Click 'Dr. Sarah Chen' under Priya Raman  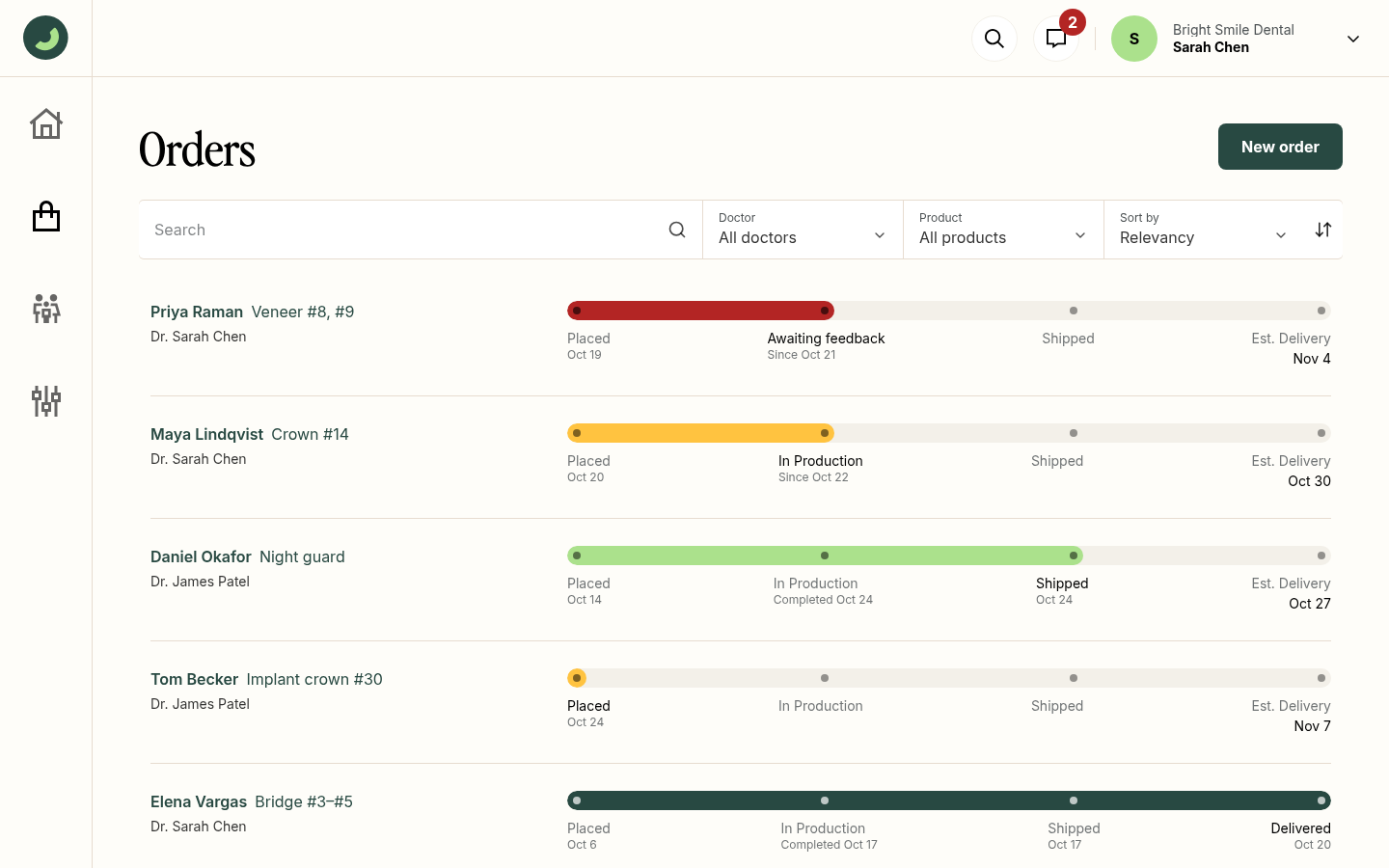[198, 337]
